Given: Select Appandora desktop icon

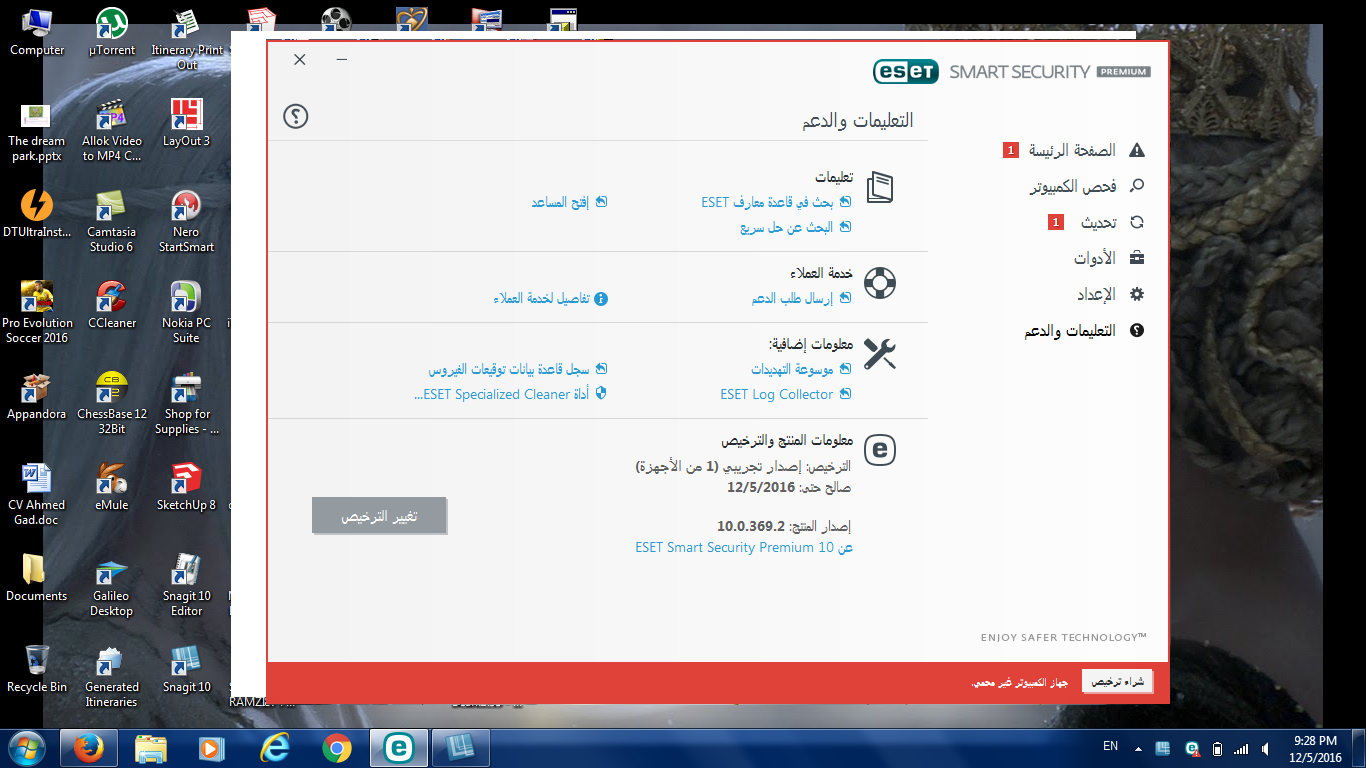Looking at the screenshot, I should (x=37, y=396).
